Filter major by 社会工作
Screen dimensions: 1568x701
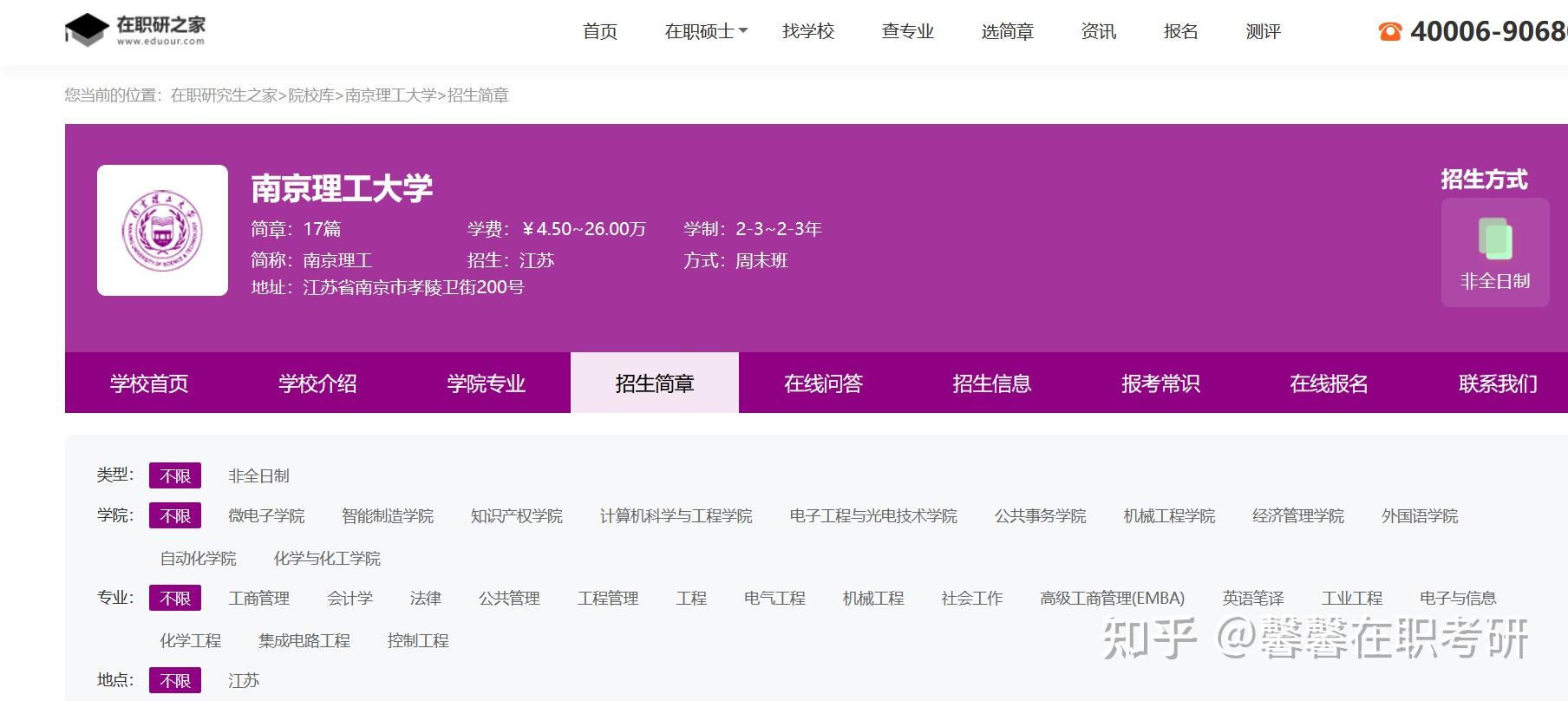pos(971,598)
